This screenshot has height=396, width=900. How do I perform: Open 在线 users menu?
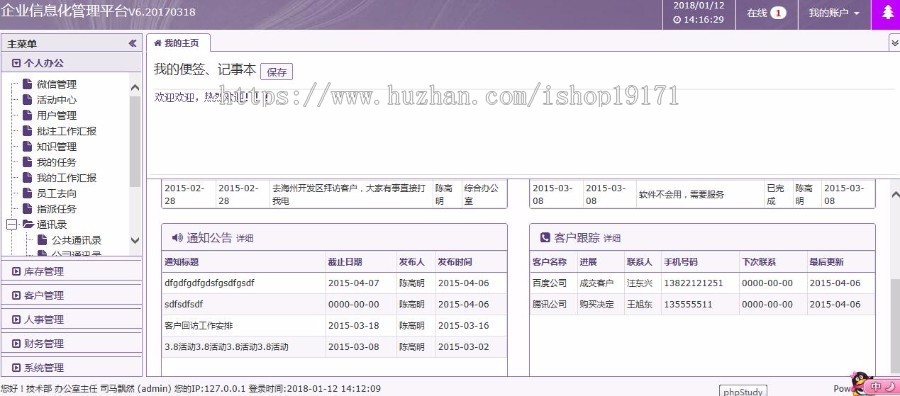coord(767,13)
